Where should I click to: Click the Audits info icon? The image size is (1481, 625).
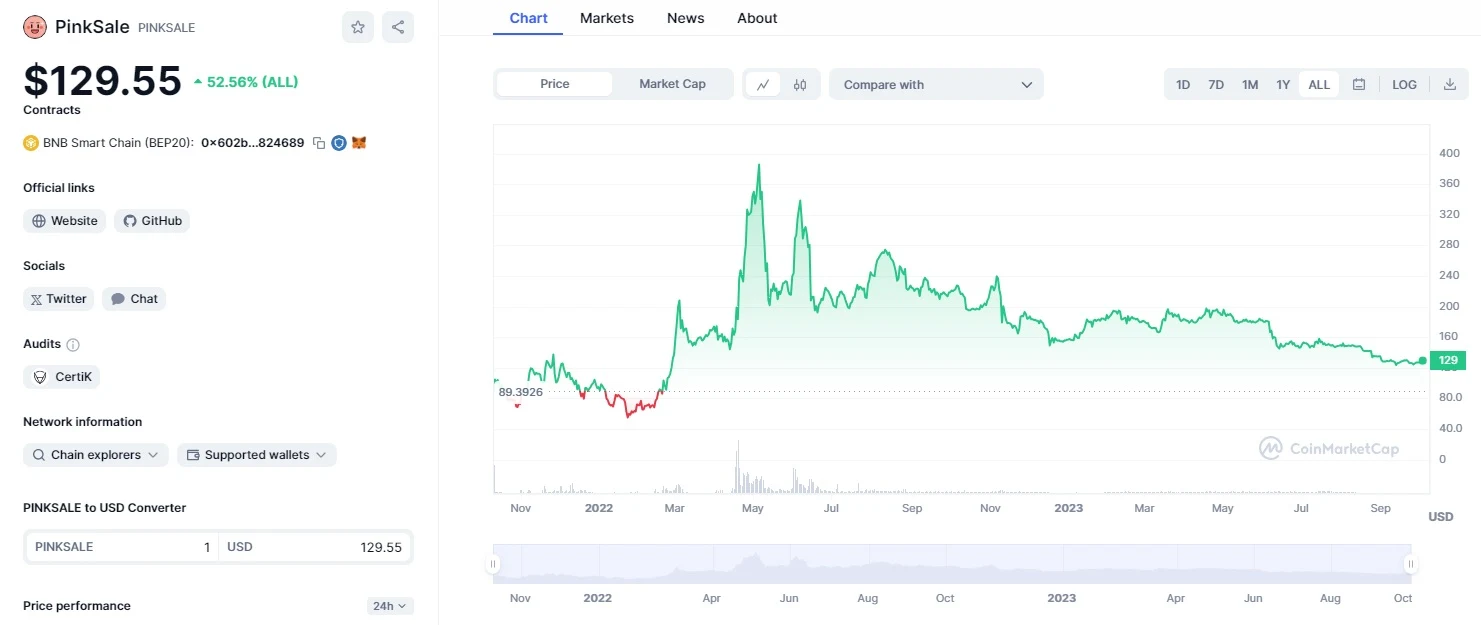(x=73, y=344)
